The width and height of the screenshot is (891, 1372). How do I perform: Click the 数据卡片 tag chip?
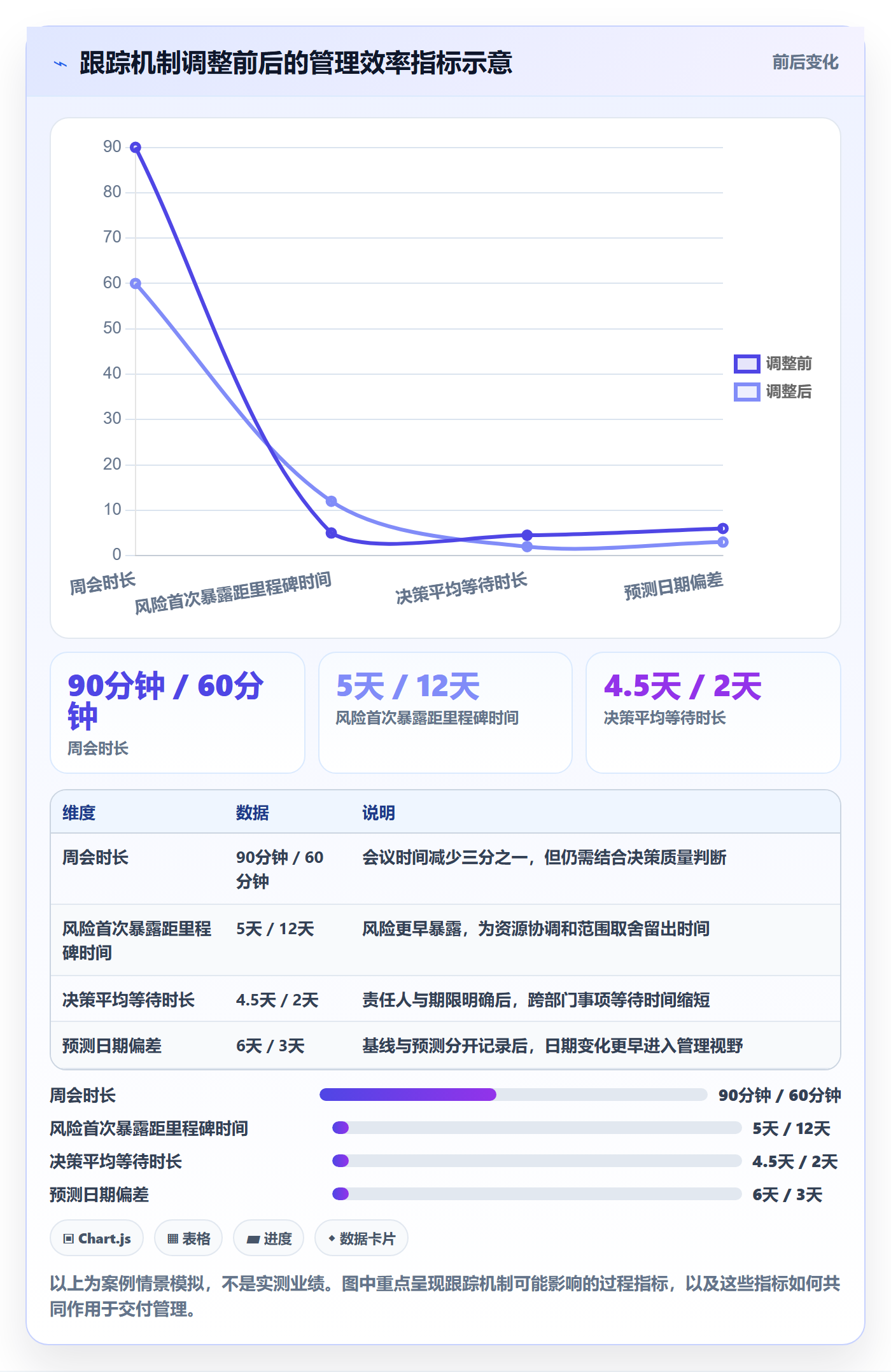[x=361, y=1238]
